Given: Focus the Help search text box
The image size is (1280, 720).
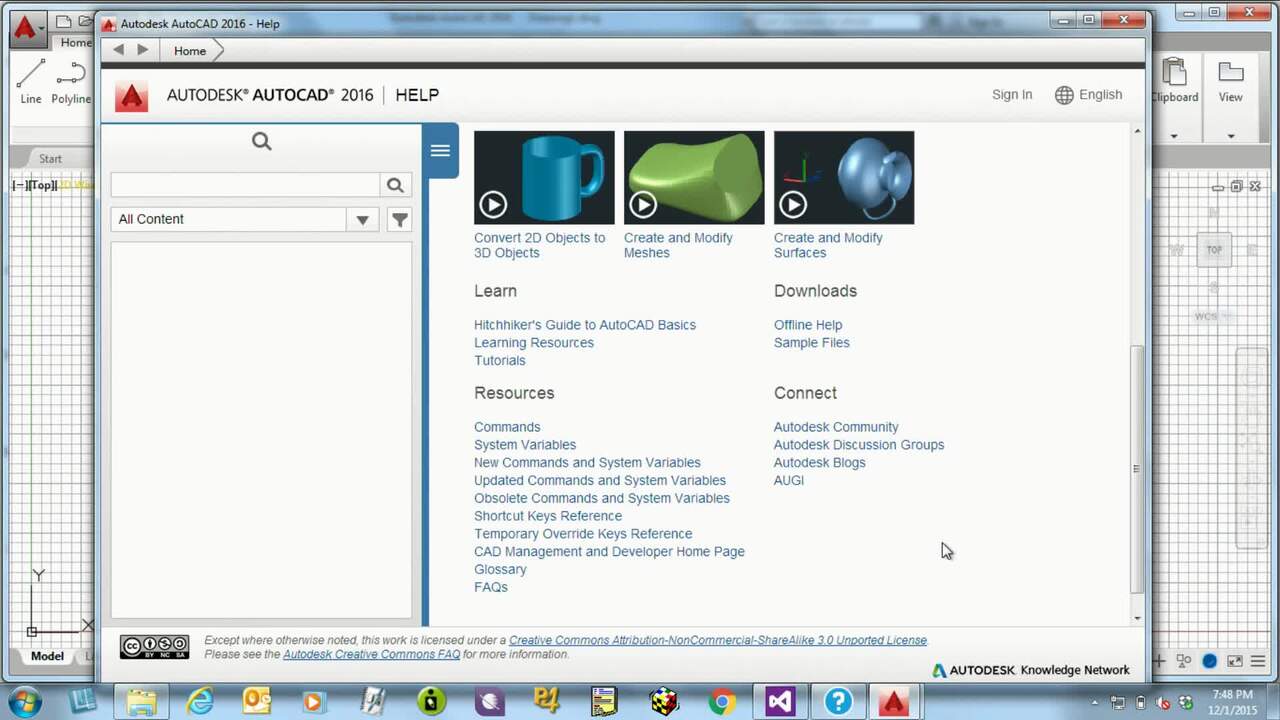Looking at the screenshot, I should [x=246, y=185].
